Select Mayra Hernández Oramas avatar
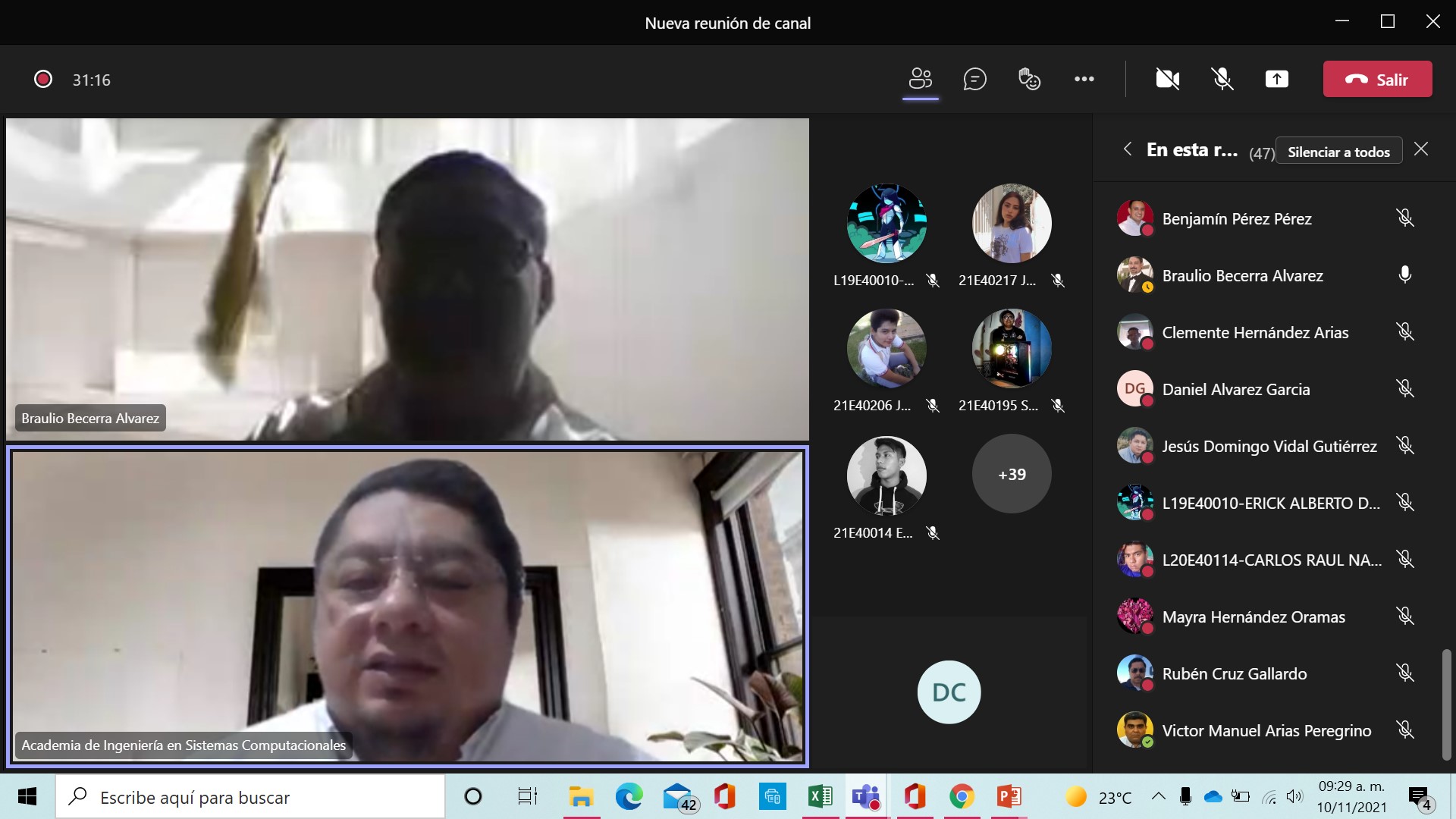This screenshot has width=1456, height=819. (1135, 617)
